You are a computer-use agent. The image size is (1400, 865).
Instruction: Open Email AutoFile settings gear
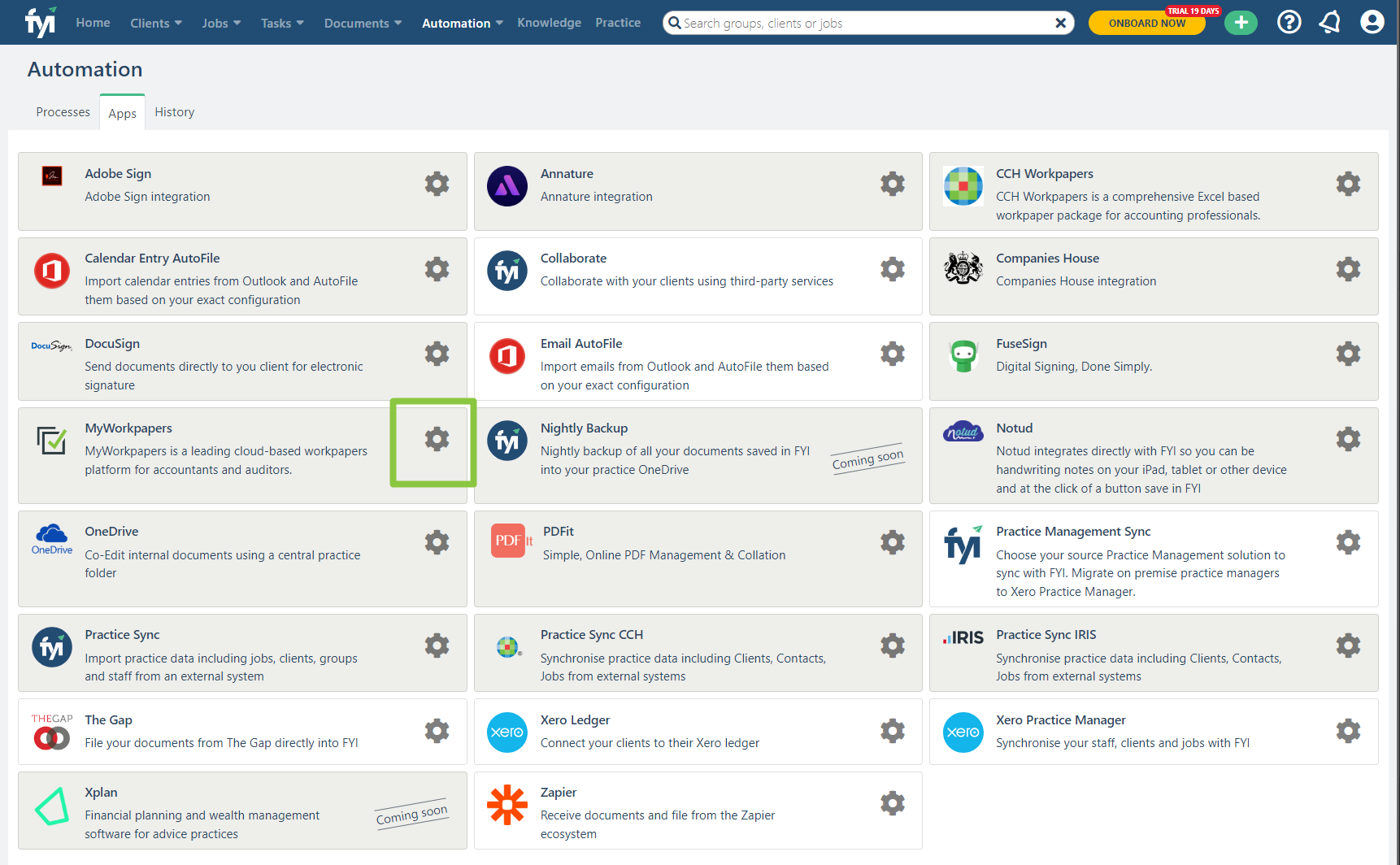click(x=893, y=354)
